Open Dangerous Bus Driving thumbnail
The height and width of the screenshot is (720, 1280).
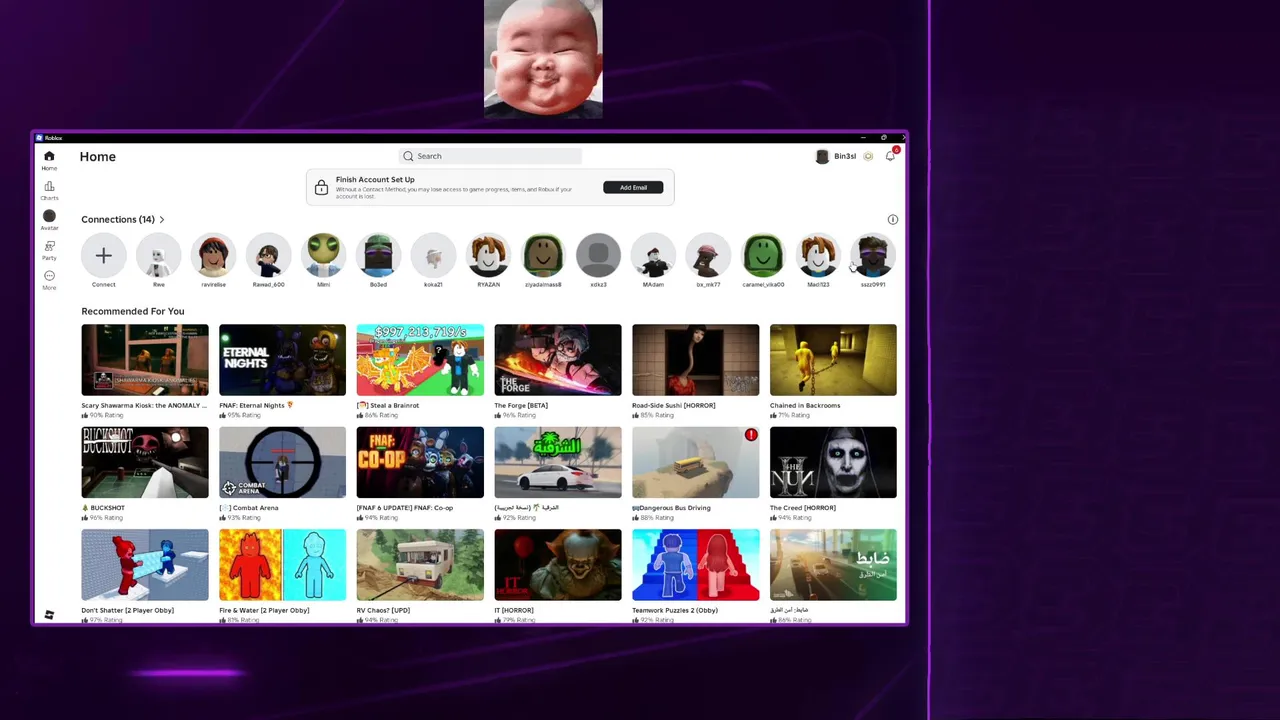[695, 462]
